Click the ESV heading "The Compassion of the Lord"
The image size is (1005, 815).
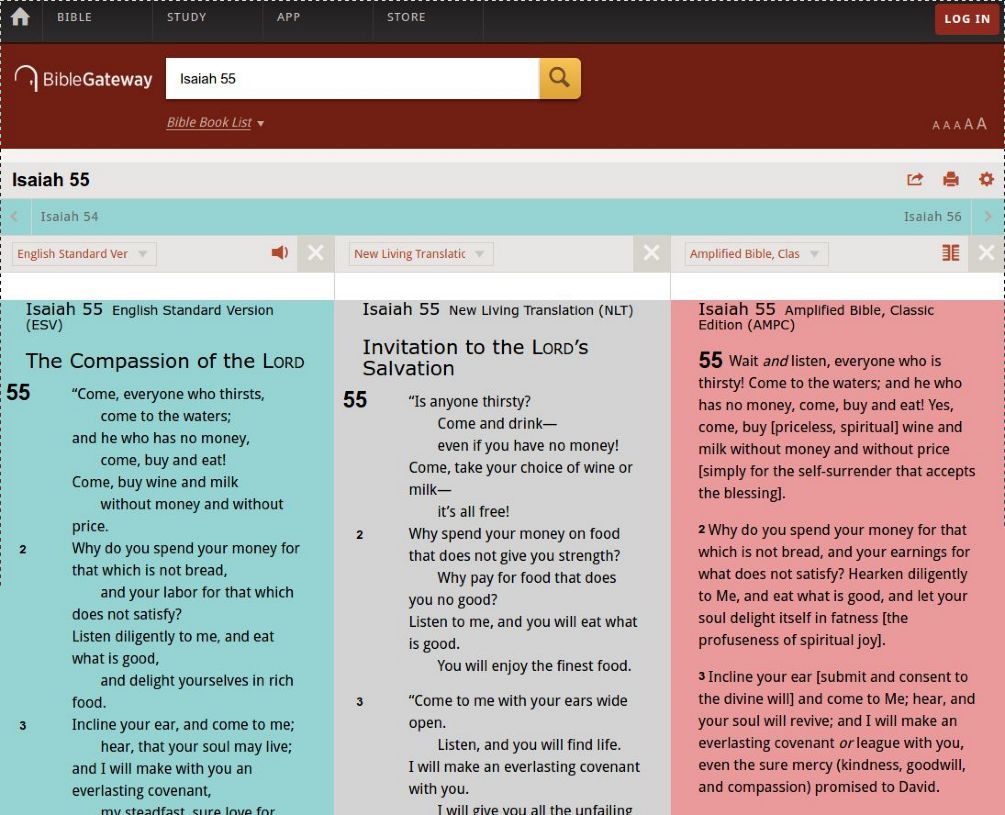pyautogui.click(x=165, y=361)
